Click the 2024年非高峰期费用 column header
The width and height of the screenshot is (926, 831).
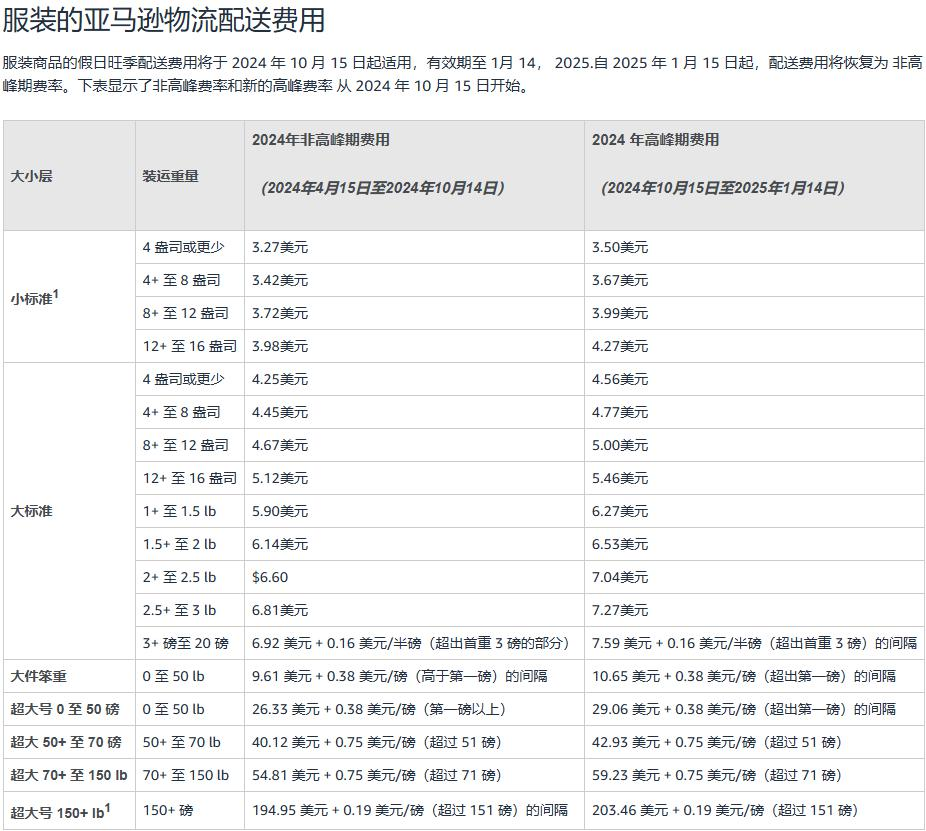330,141
